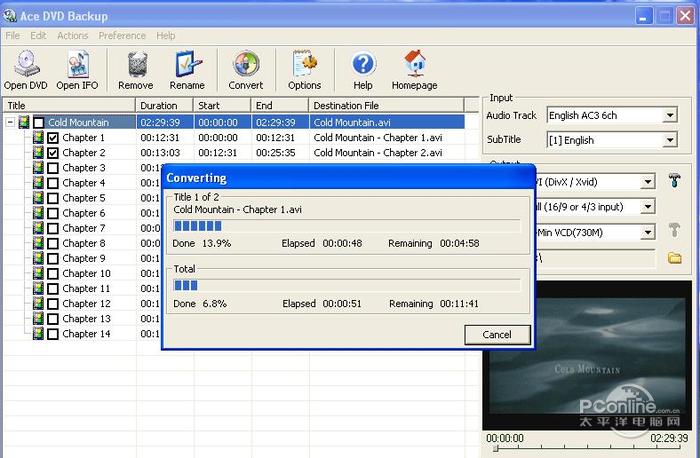Click the film icon beside Chapter 10
Image resolution: width=700 pixels, height=458 pixels.
38,273
